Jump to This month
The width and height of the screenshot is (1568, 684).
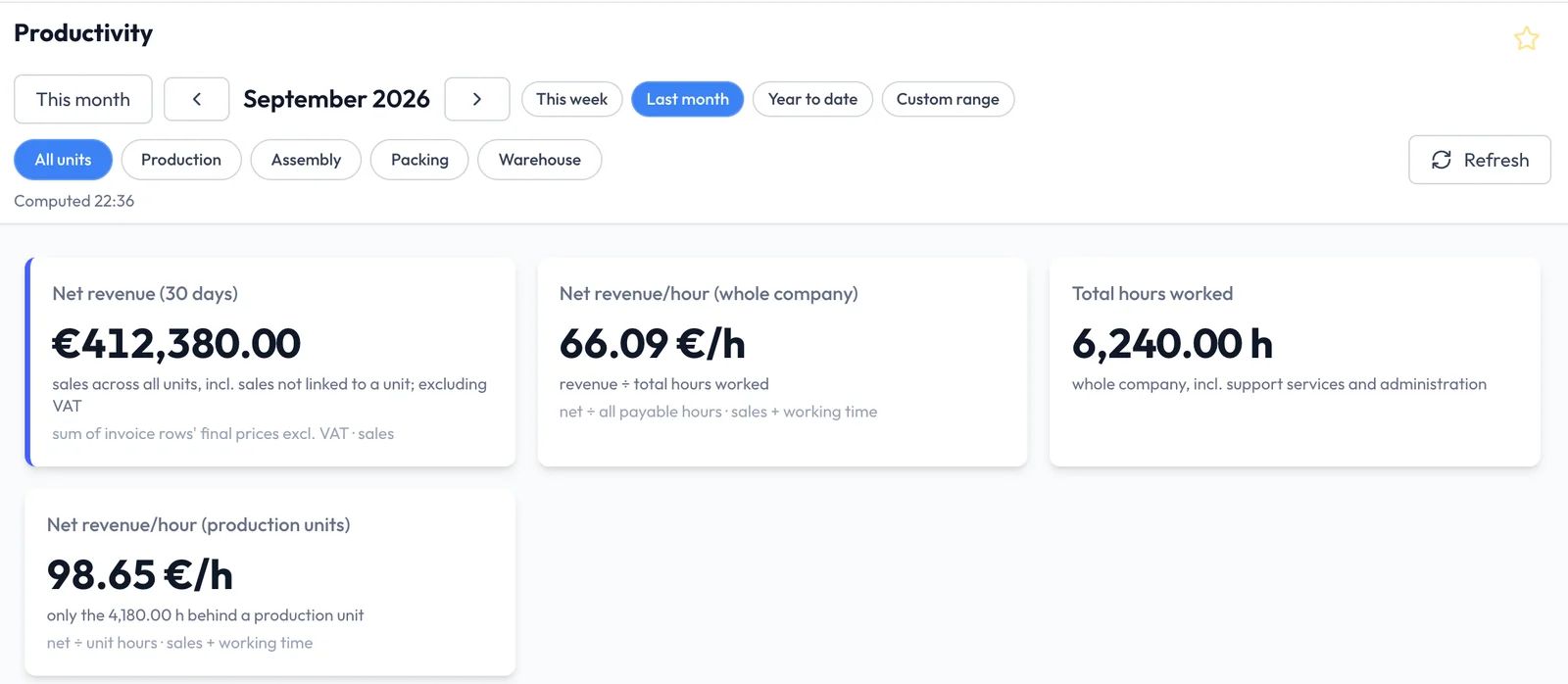click(83, 99)
